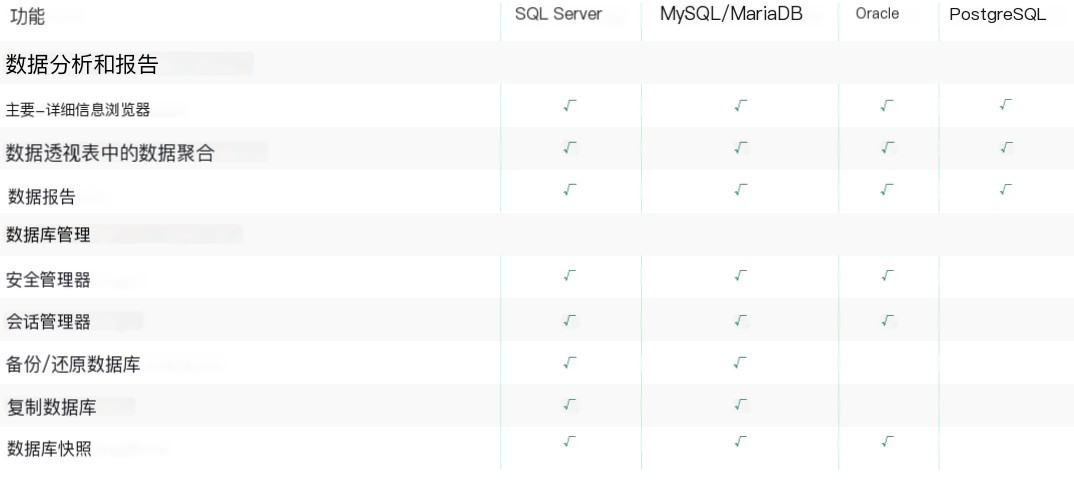Click the 功能 column header
1074x482 pixels.
[27, 16]
